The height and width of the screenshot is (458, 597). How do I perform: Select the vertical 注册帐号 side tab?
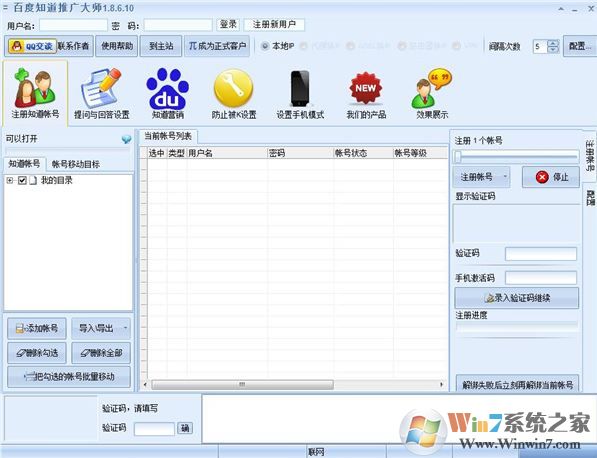[x=589, y=155]
